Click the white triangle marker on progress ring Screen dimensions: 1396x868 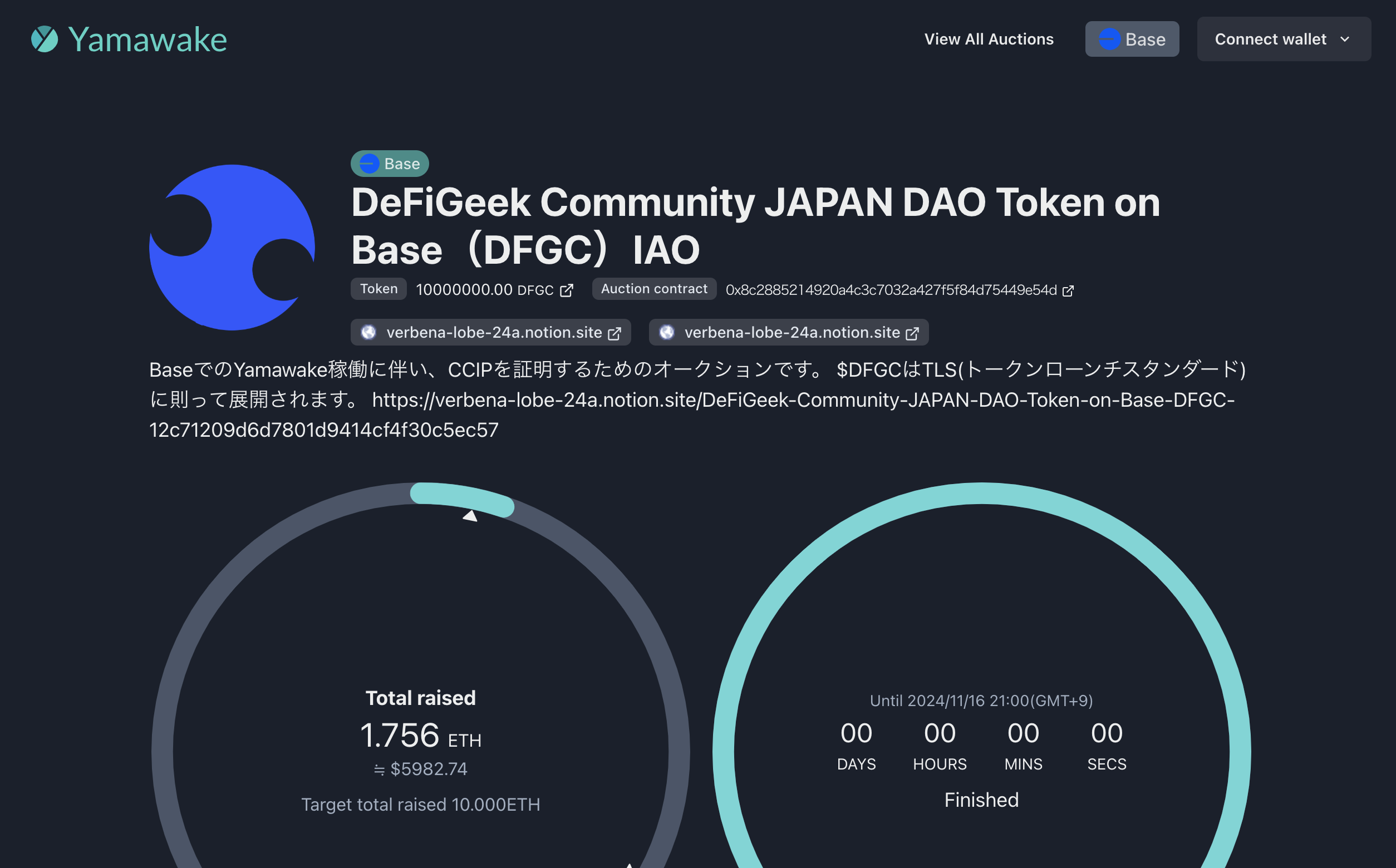470,516
